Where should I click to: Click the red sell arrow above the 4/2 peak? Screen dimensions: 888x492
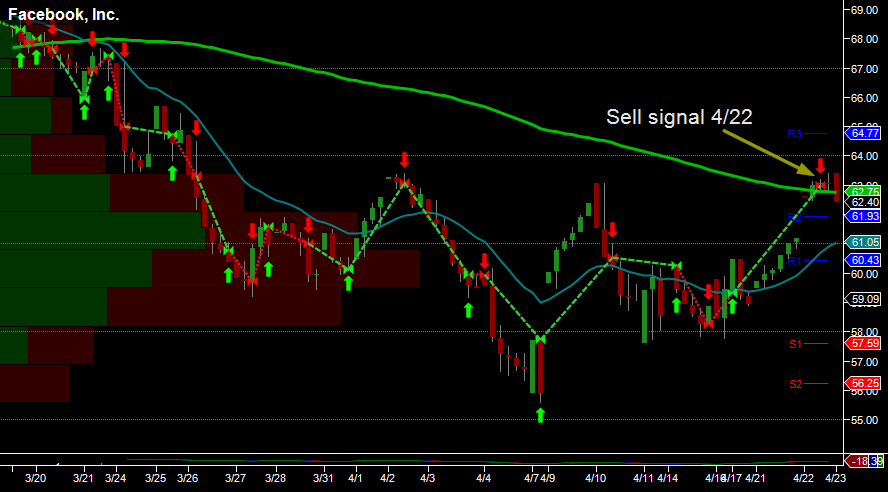point(404,160)
